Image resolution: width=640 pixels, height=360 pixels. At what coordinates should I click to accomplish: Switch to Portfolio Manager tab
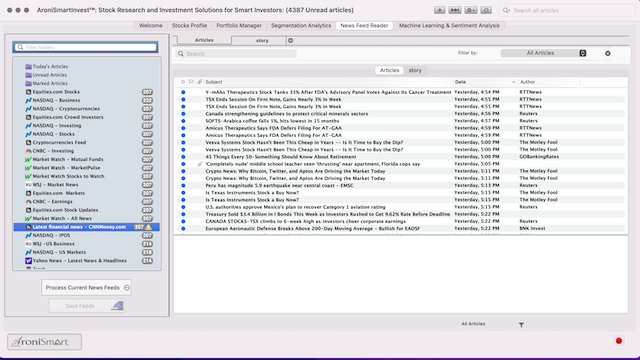239,25
